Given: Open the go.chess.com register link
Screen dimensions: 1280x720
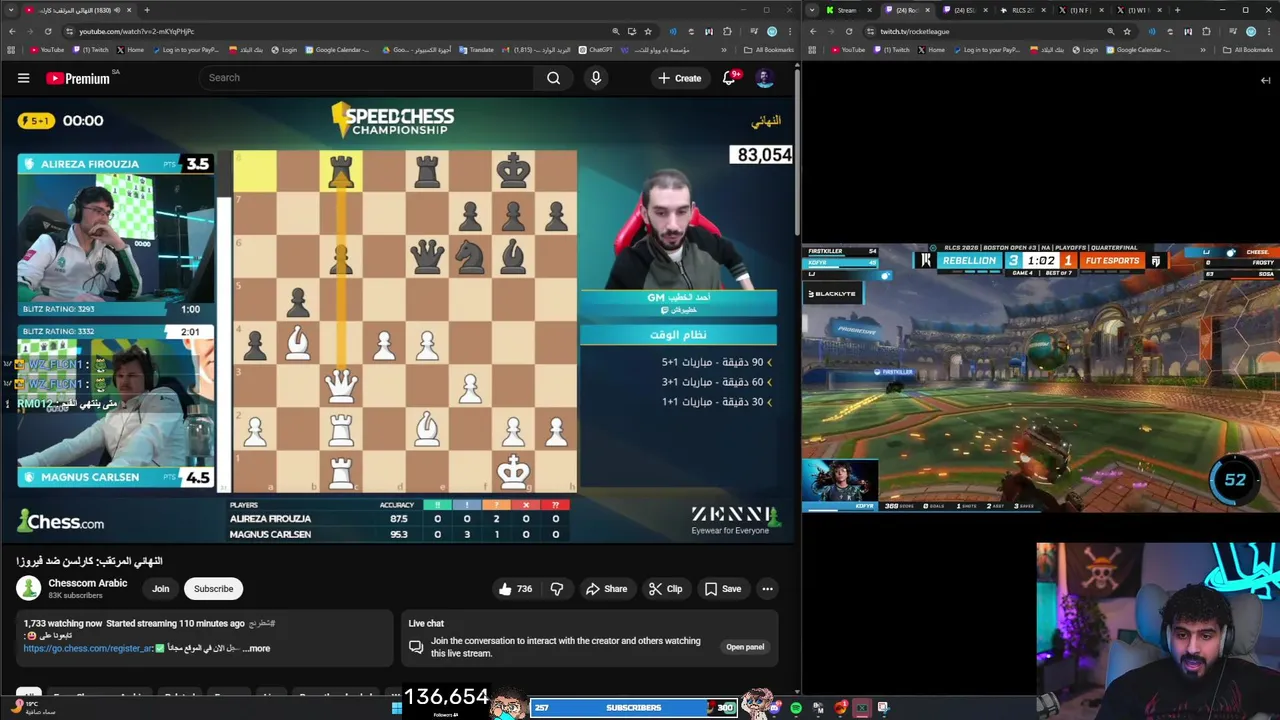Looking at the screenshot, I should coord(88,648).
